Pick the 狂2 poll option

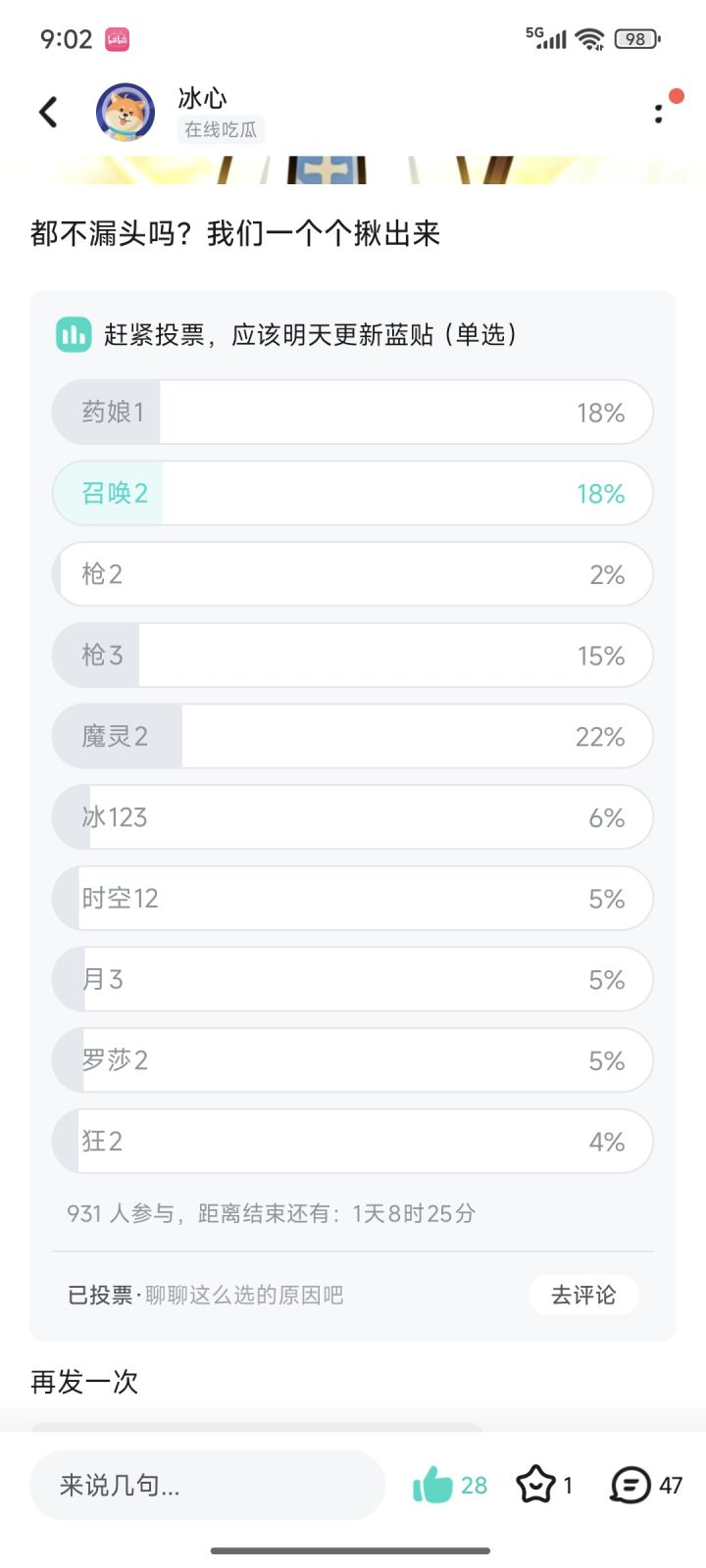click(x=353, y=1141)
